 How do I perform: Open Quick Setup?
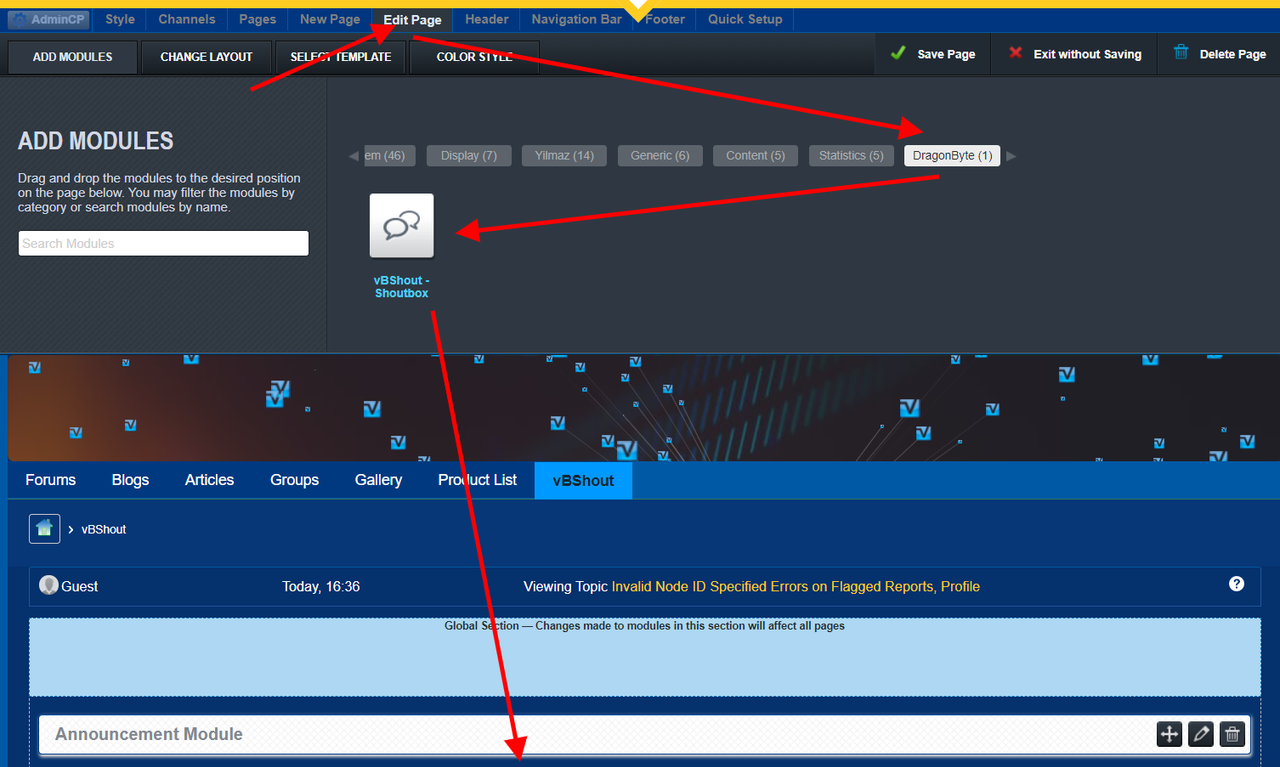[746, 19]
